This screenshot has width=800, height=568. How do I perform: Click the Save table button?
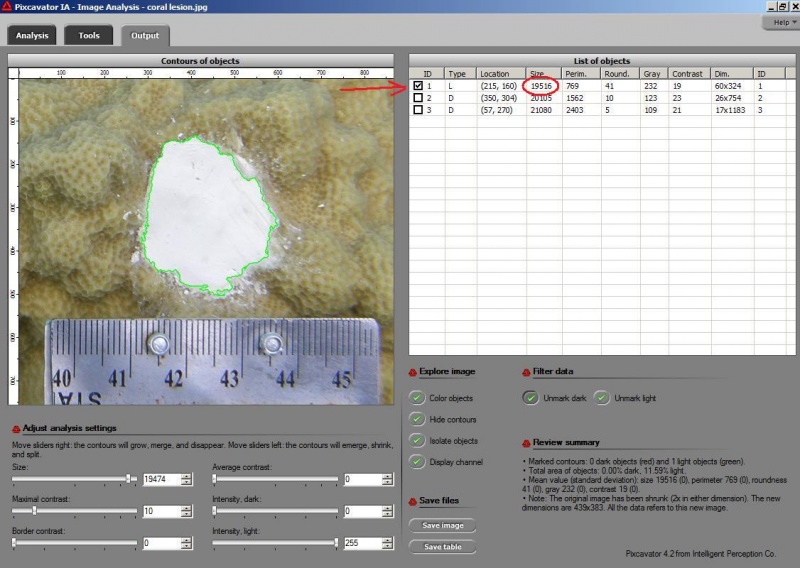click(x=442, y=547)
